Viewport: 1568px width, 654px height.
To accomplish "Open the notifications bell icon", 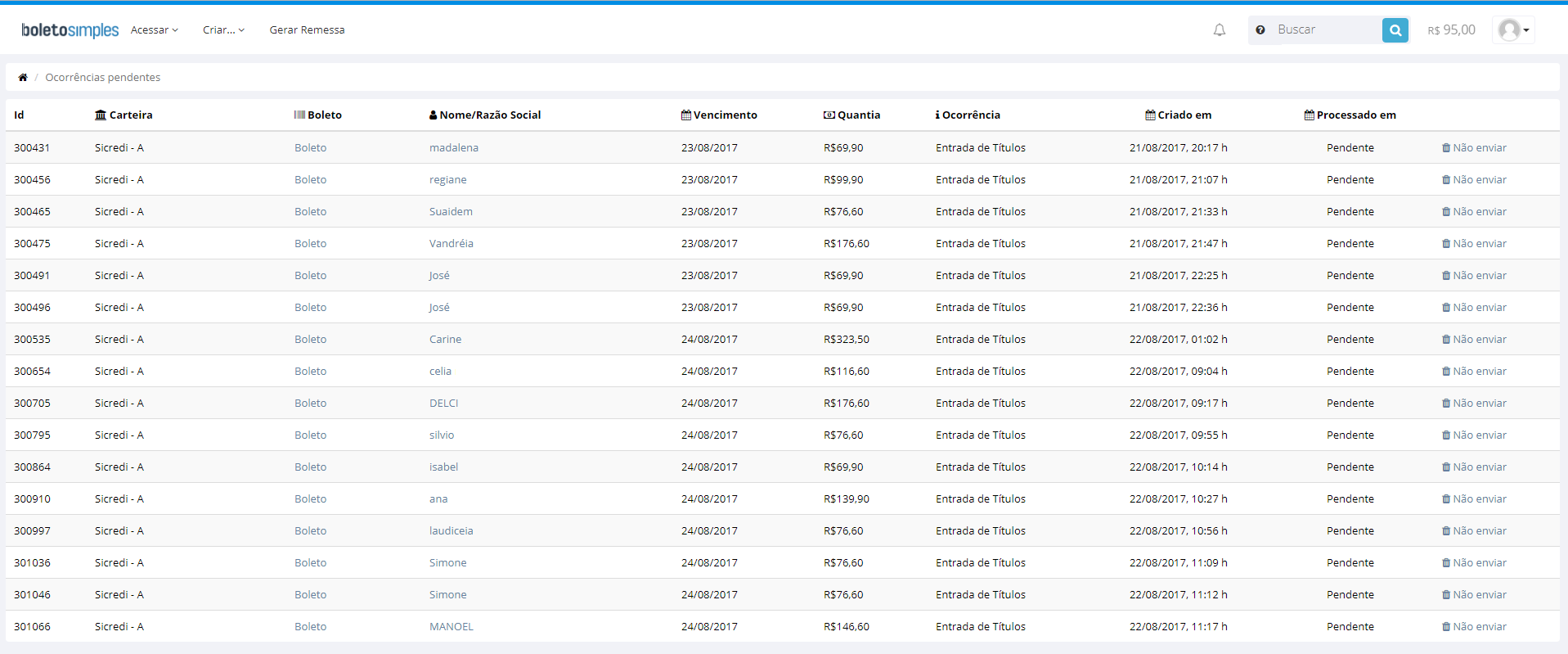I will click(1220, 30).
